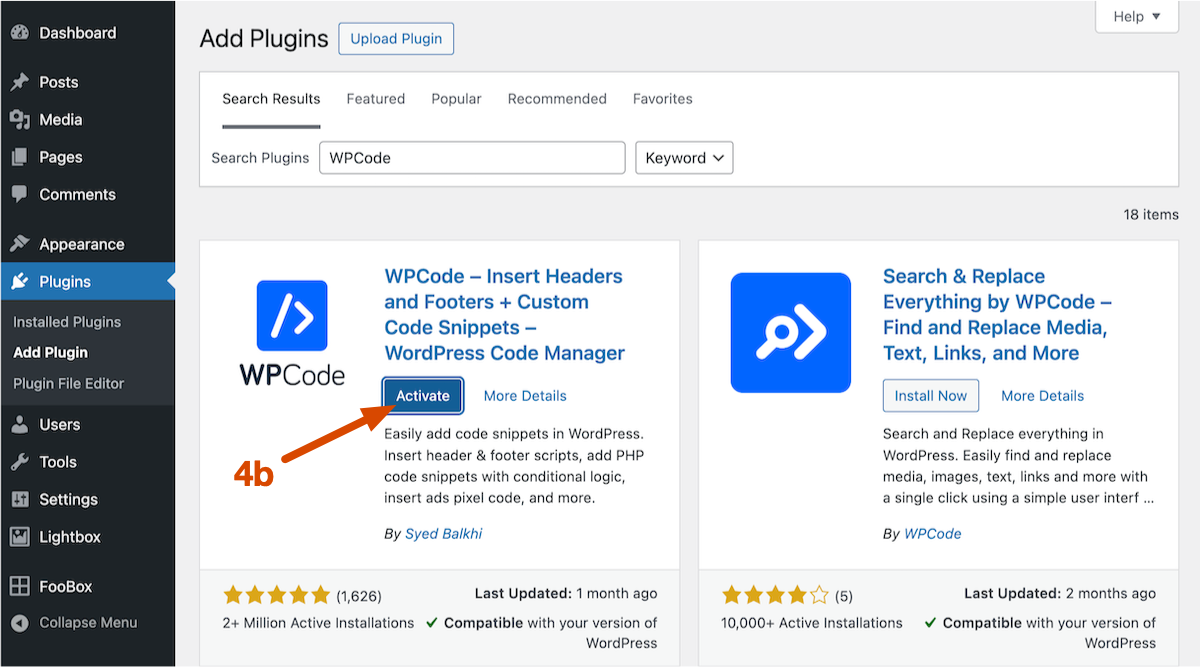Click the Tools wrench icon
This screenshot has height=667, width=1201.
pyautogui.click(x=19, y=461)
